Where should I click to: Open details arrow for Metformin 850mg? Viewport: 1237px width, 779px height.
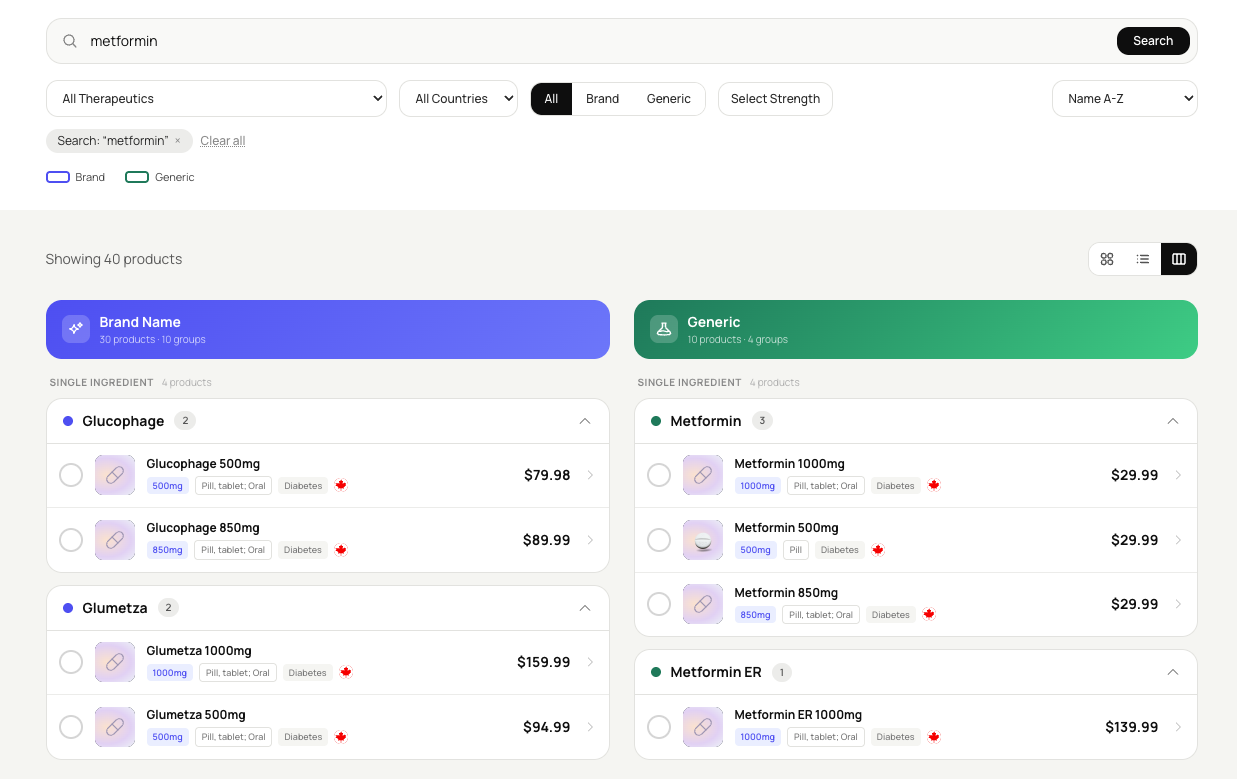(1178, 604)
